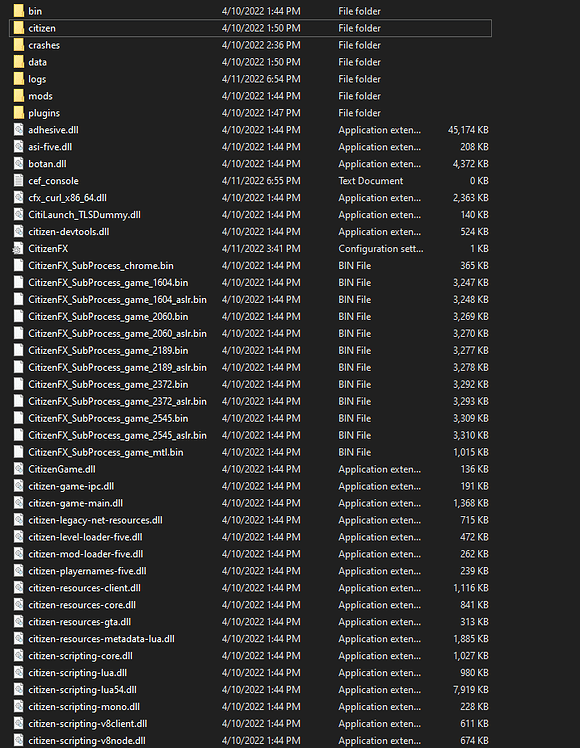The height and width of the screenshot is (748, 580).
Task: Select the file name CitizenFX_SubProcess_game_2545_aslr.bin
Action: [x=117, y=435]
